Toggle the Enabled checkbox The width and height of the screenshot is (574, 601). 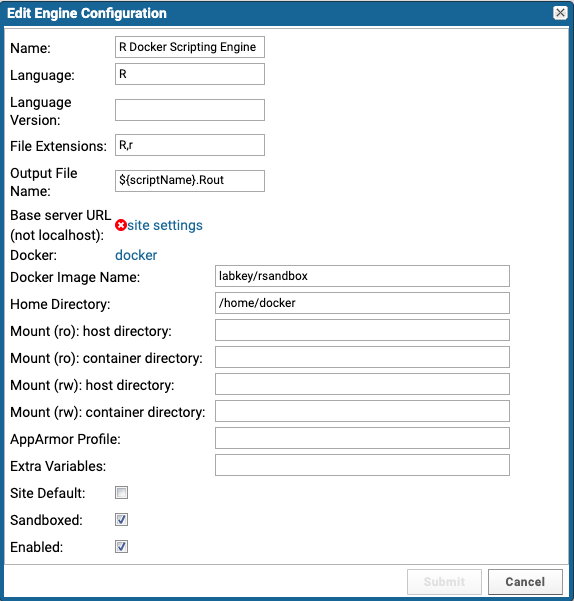tap(121, 547)
